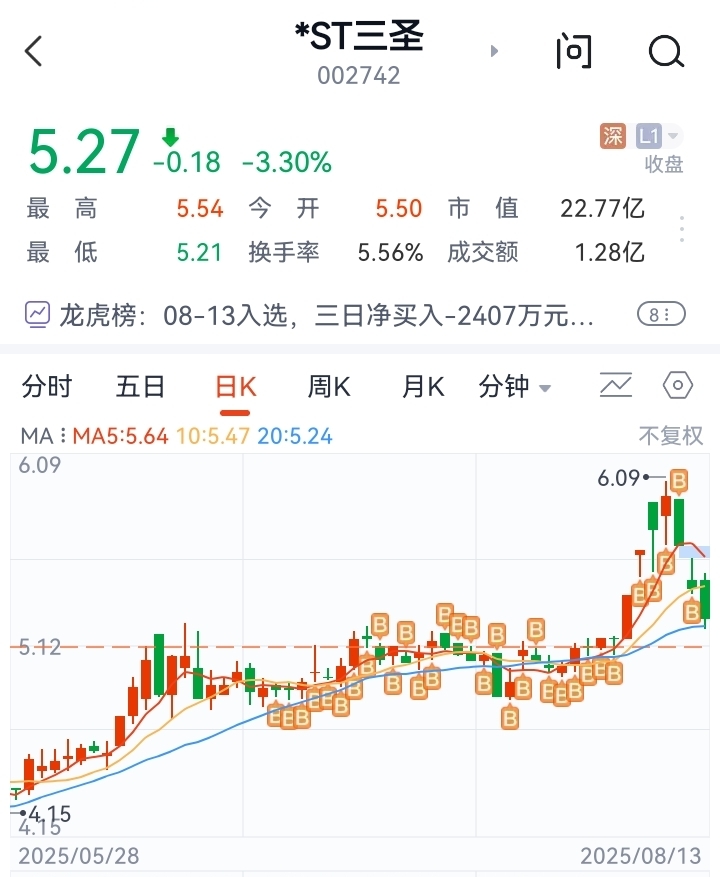Image resolution: width=720 pixels, height=877 pixels.
Task: Tap the 换手率 5.56% value
Action: [x=390, y=253]
